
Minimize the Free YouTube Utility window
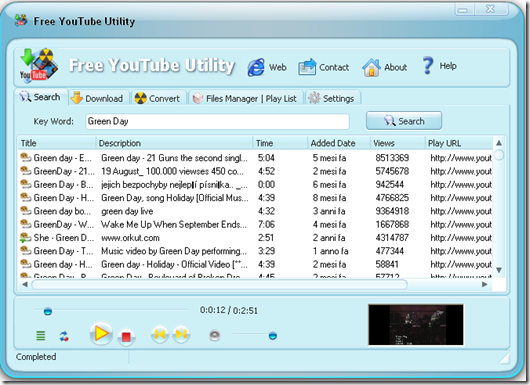coord(463,9)
